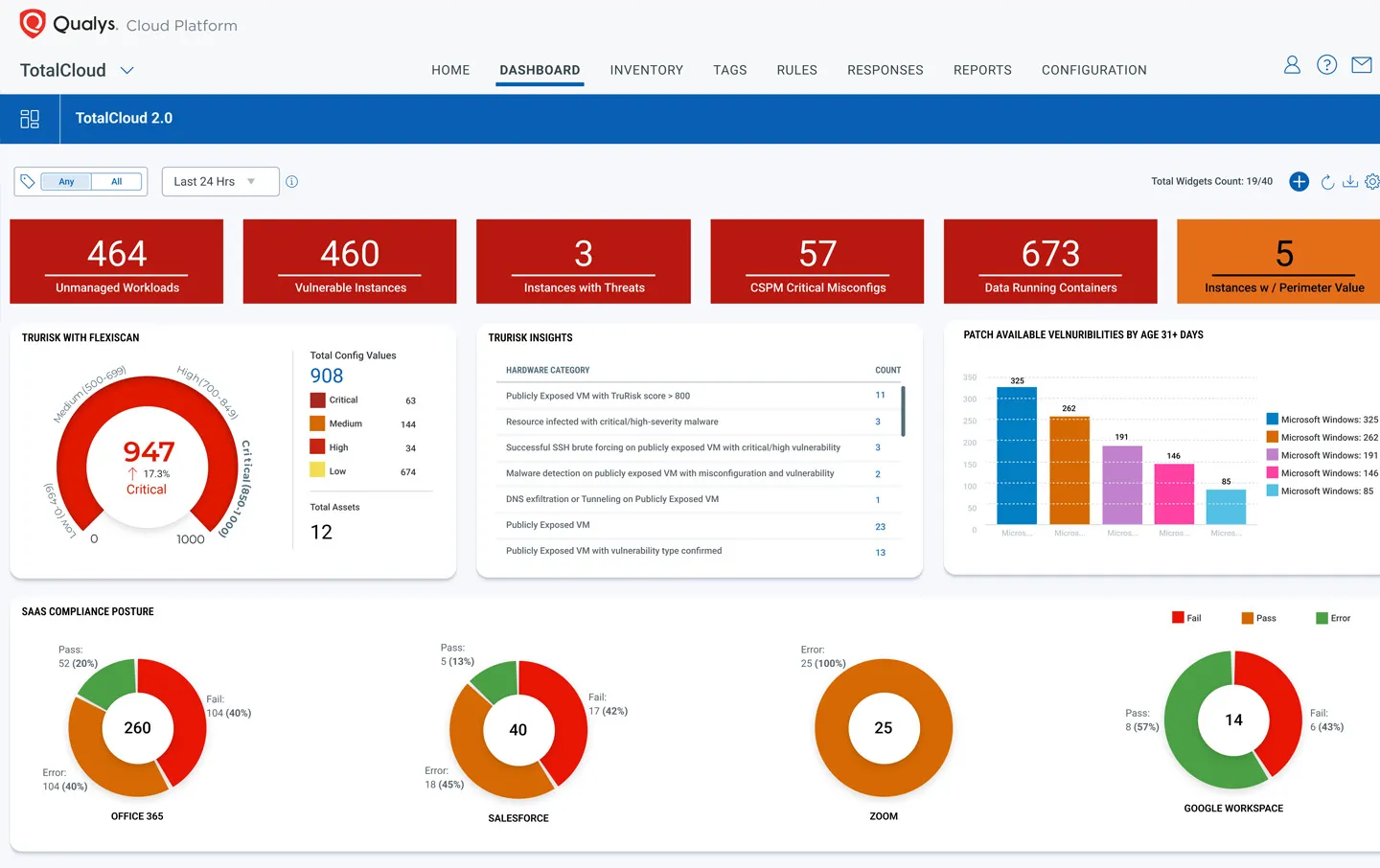Click the red Fail color swatch in the legend
The height and width of the screenshot is (868, 1380).
1177,617
